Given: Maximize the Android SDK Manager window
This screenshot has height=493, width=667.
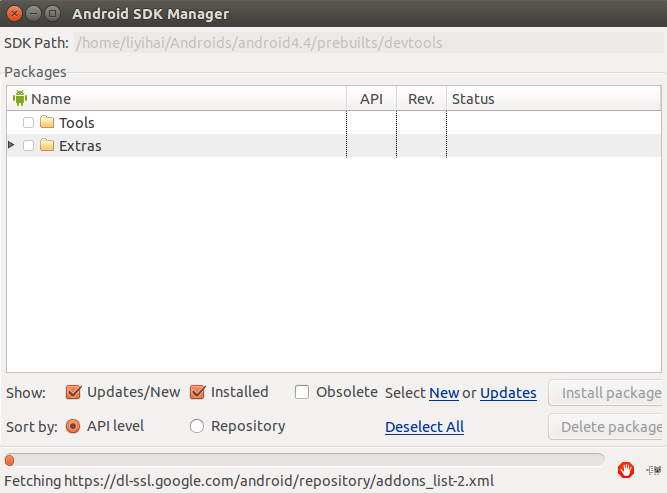Looking at the screenshot, I should coord(52,14).
